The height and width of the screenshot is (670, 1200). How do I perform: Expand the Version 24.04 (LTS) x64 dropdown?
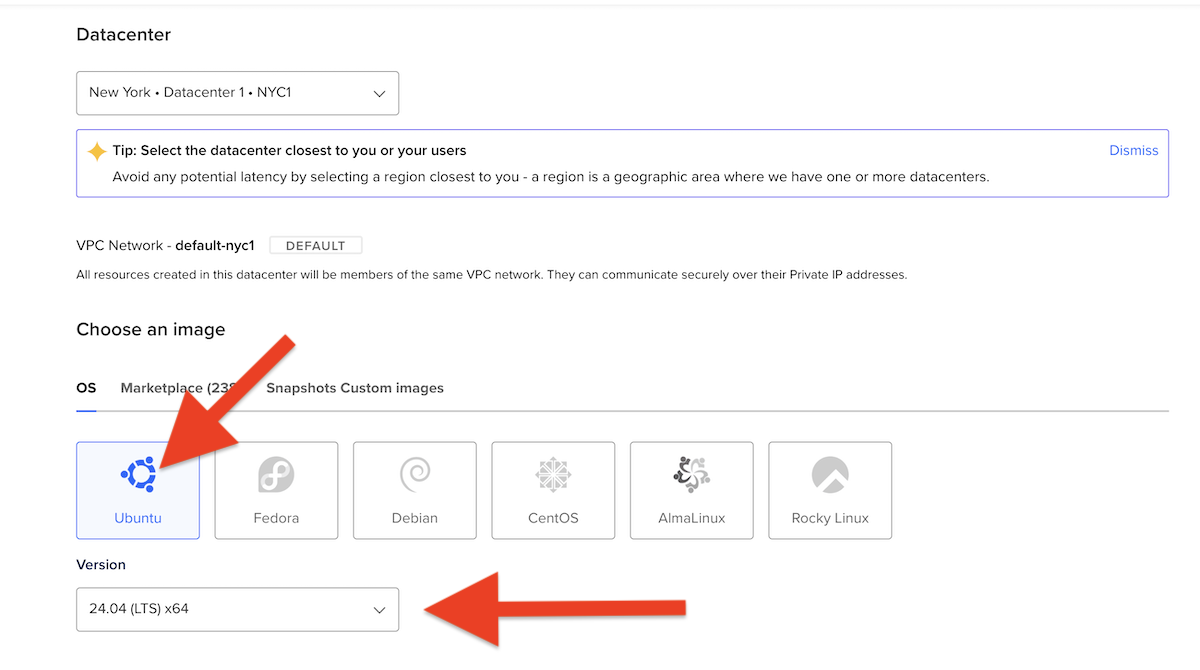(237, 609)
